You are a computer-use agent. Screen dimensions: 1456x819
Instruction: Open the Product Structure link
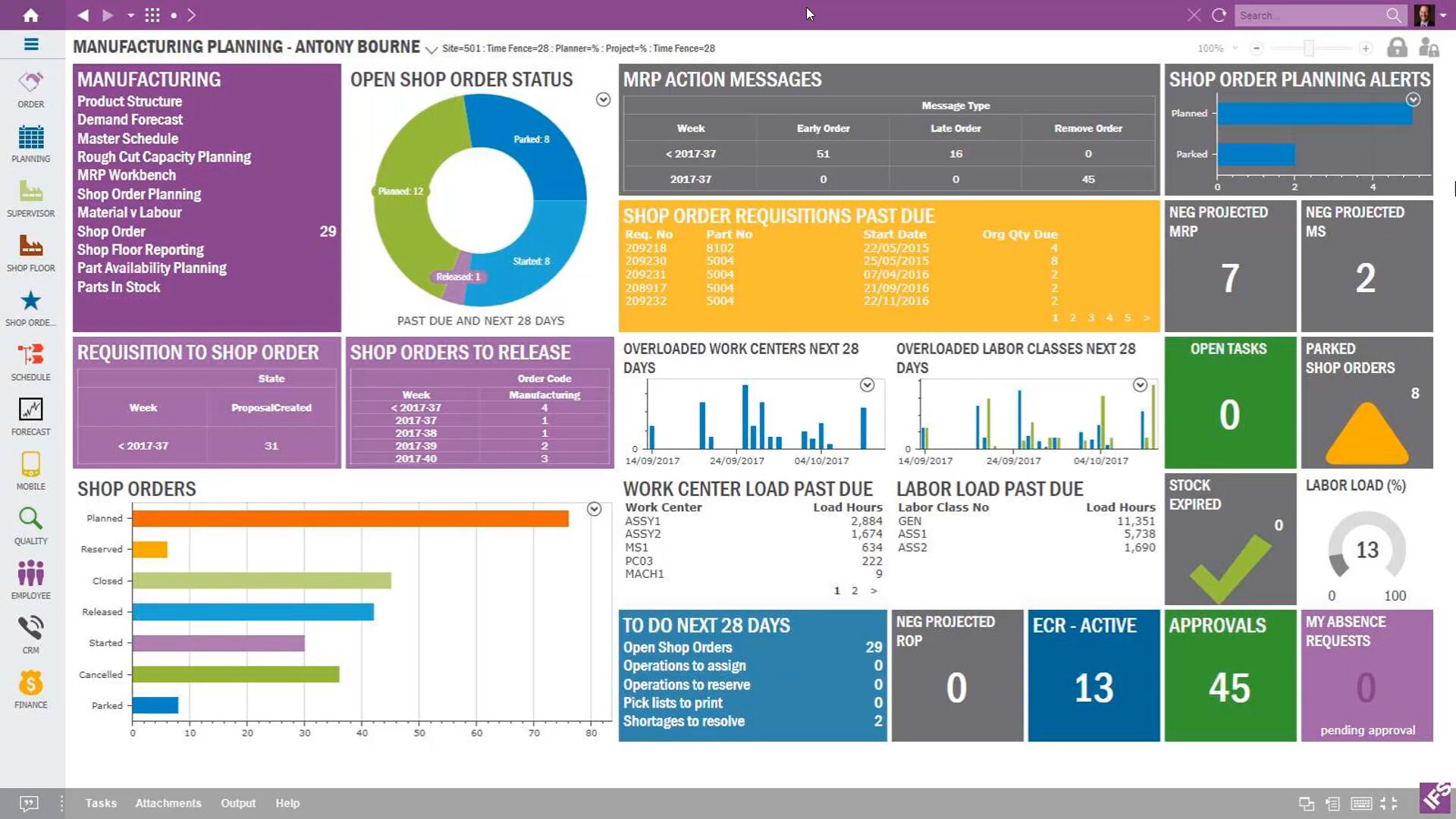[130, 102]
